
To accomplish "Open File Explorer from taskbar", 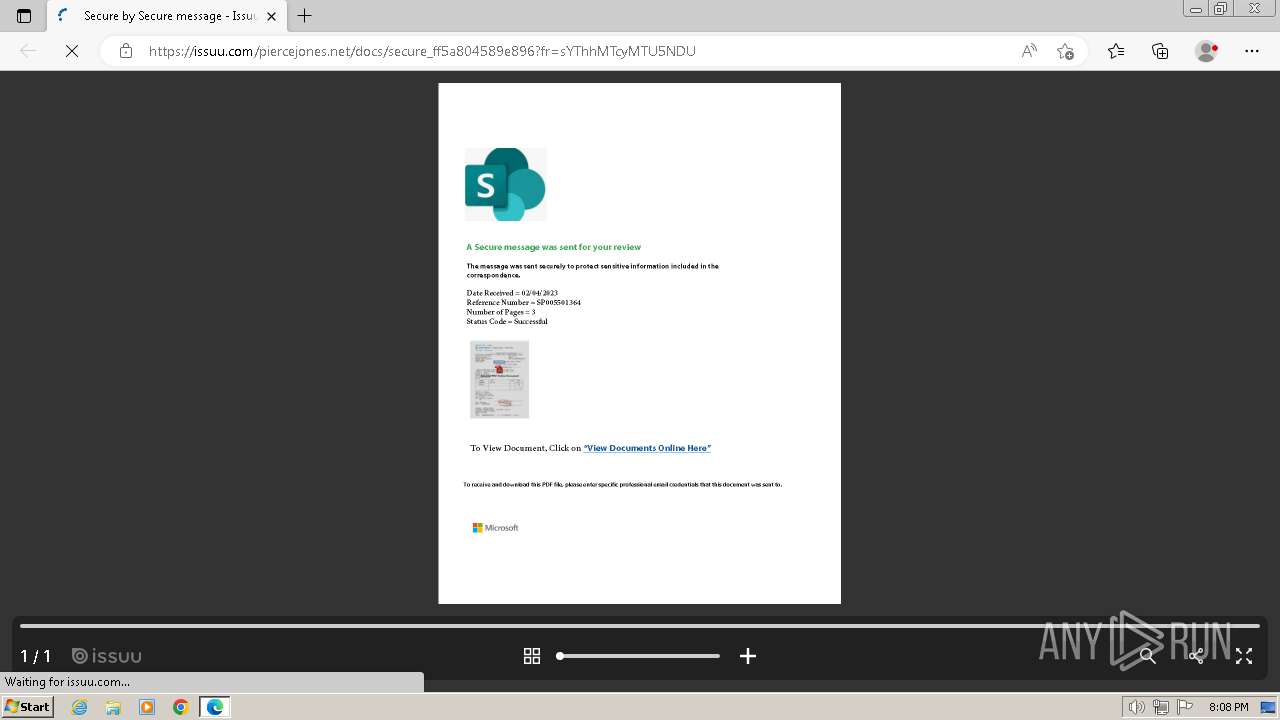I will pos(113,707).
